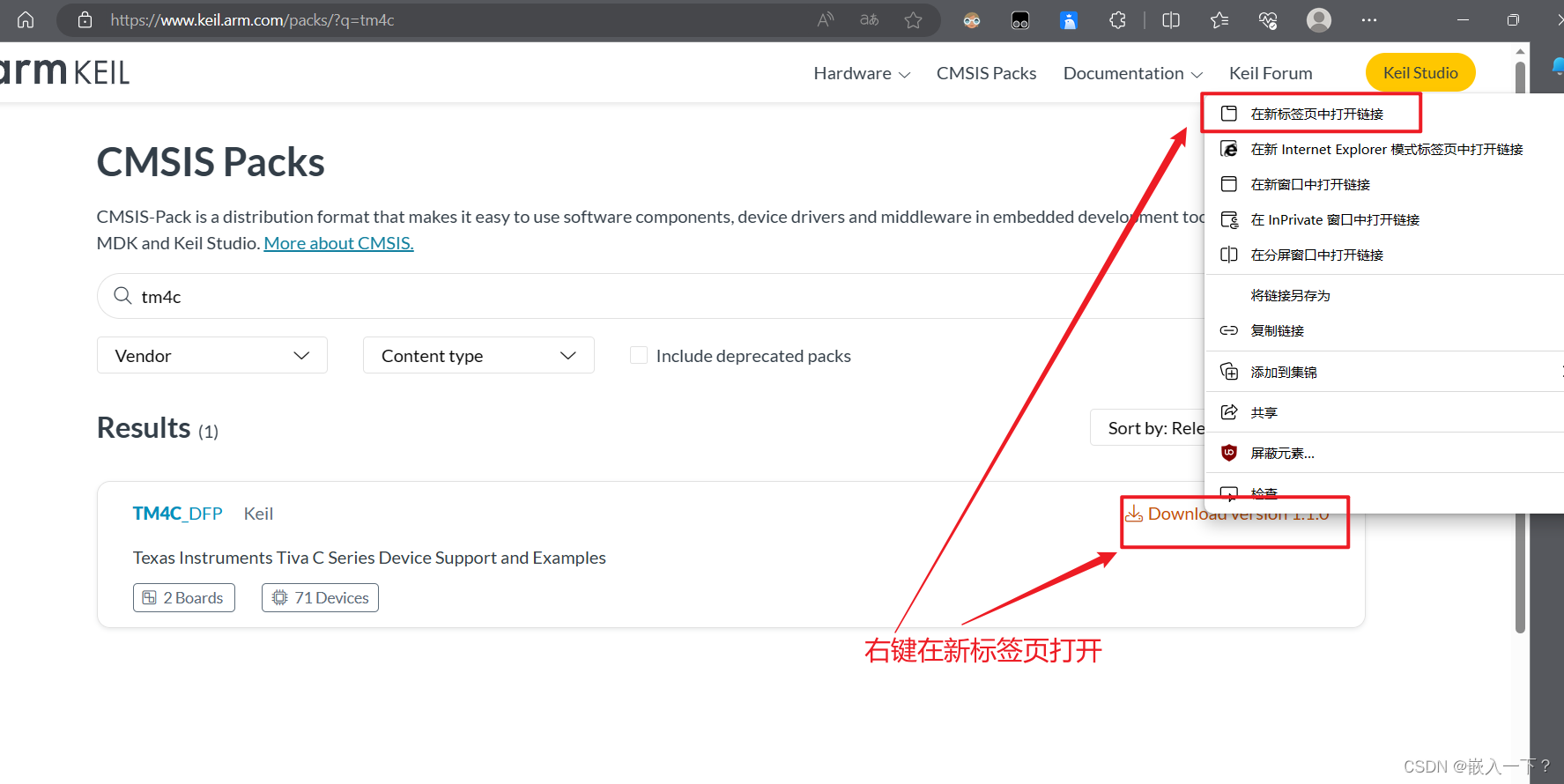The height and width of the screenshot is (784, 1564).
Task: Open the Documentation navigation dropdown
Action: tap(1132, 73)
